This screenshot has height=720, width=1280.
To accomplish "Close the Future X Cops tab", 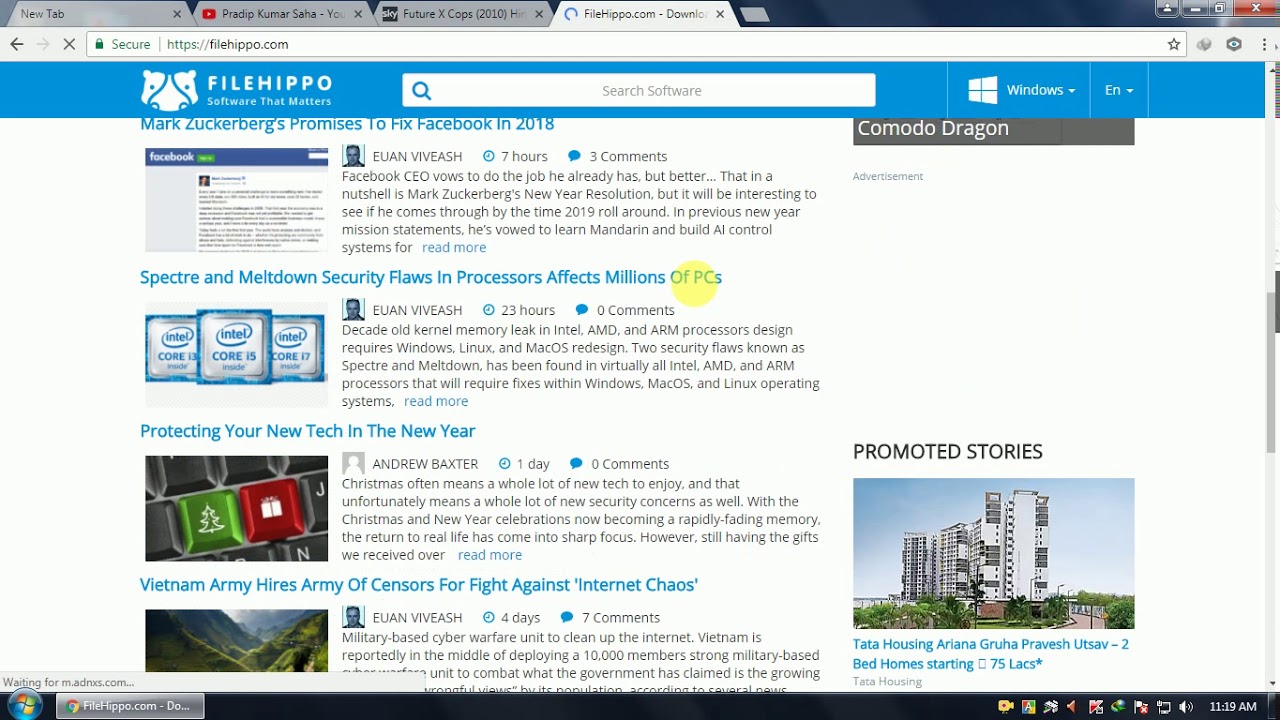I will [x=540, y=14].
